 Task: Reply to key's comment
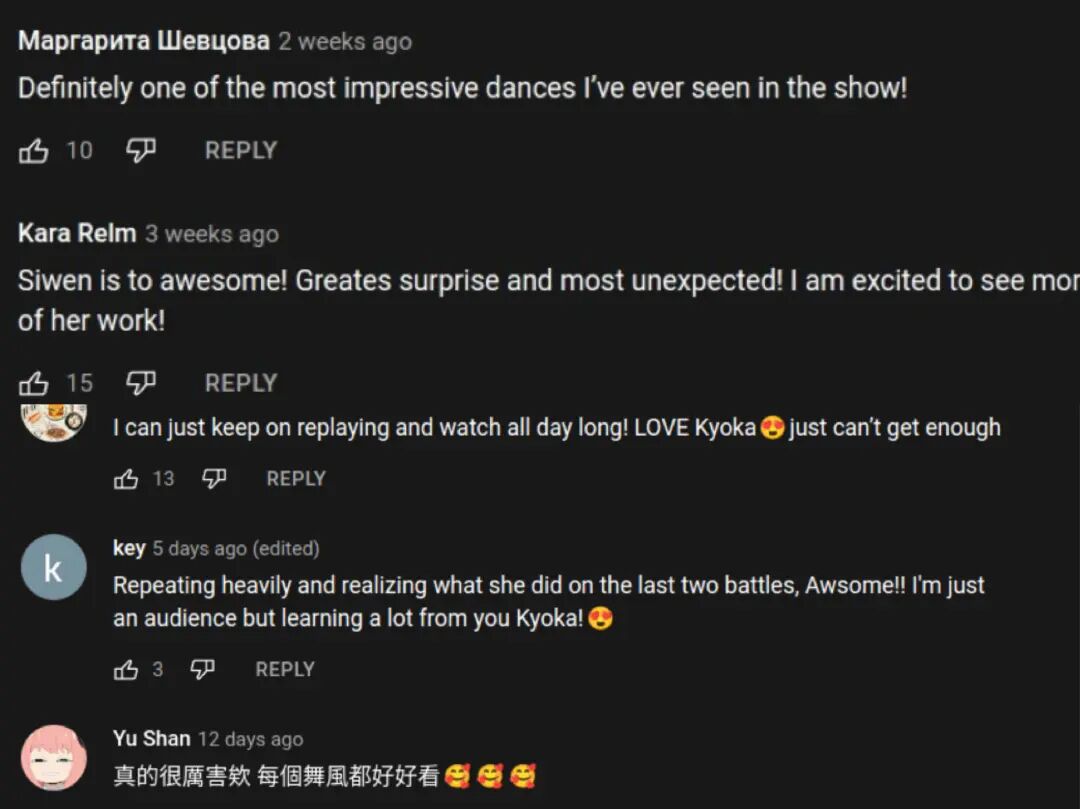coord(285,669)
